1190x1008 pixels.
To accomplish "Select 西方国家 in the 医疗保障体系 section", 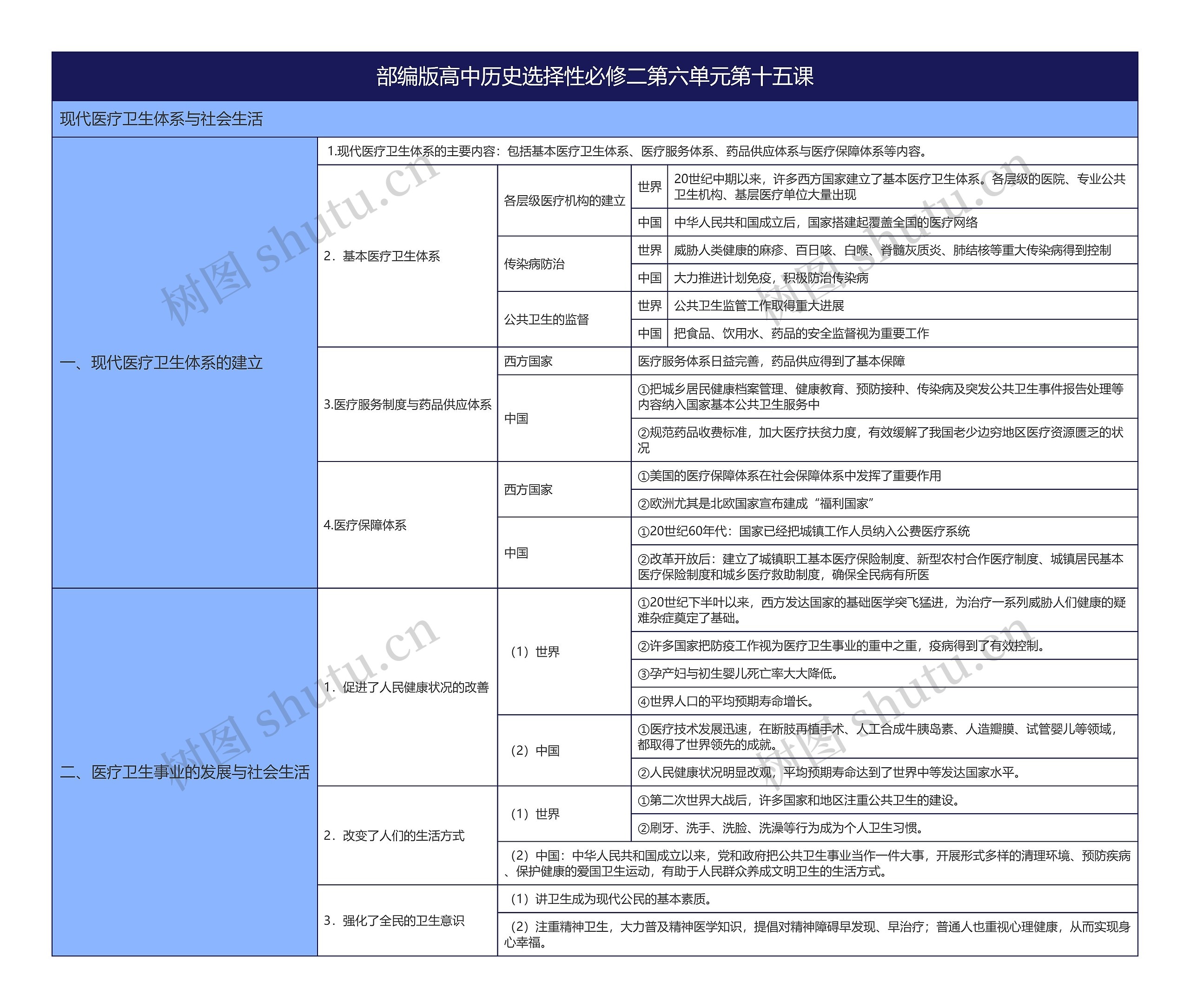I will pyautogui.click(x=564, y=490).
